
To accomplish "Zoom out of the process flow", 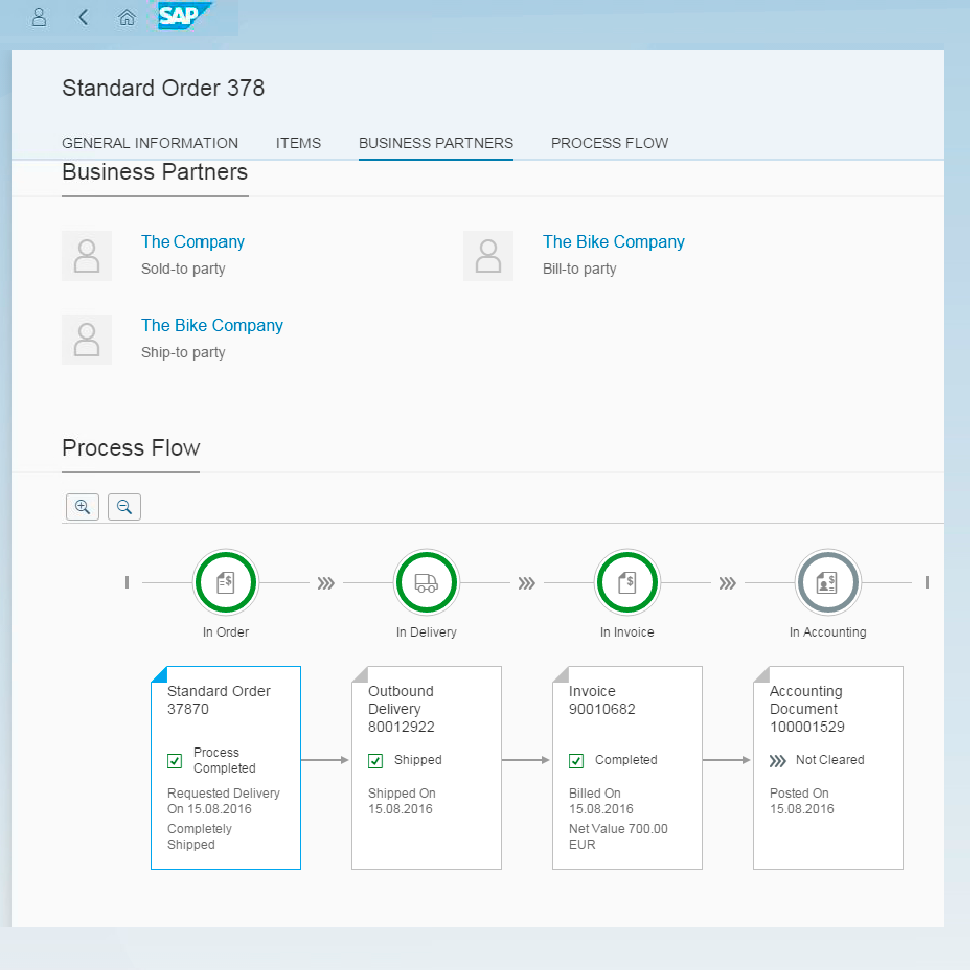I will (124, 507).
